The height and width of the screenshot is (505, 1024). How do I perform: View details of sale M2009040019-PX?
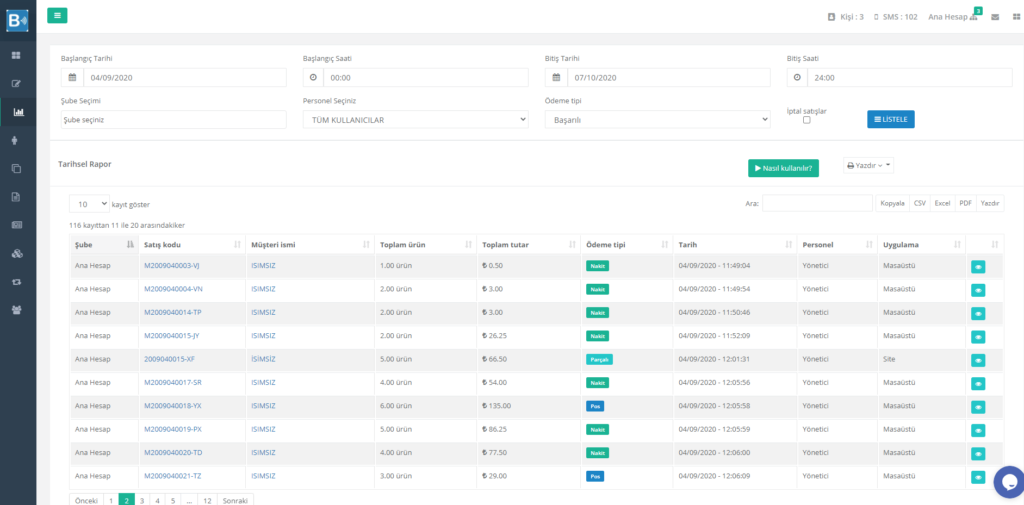978,431
